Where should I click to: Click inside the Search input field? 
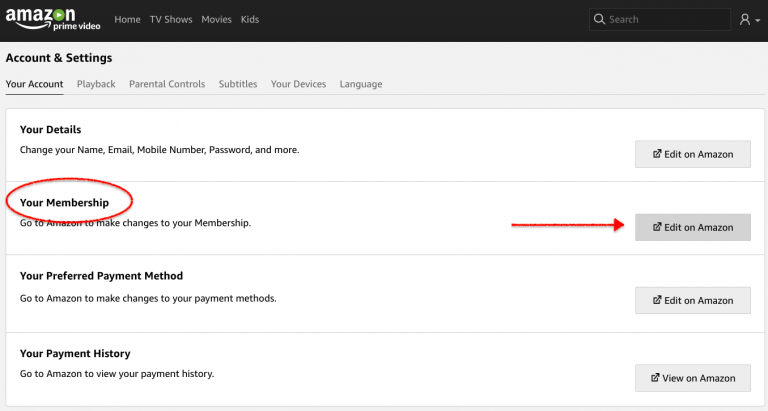660,20
